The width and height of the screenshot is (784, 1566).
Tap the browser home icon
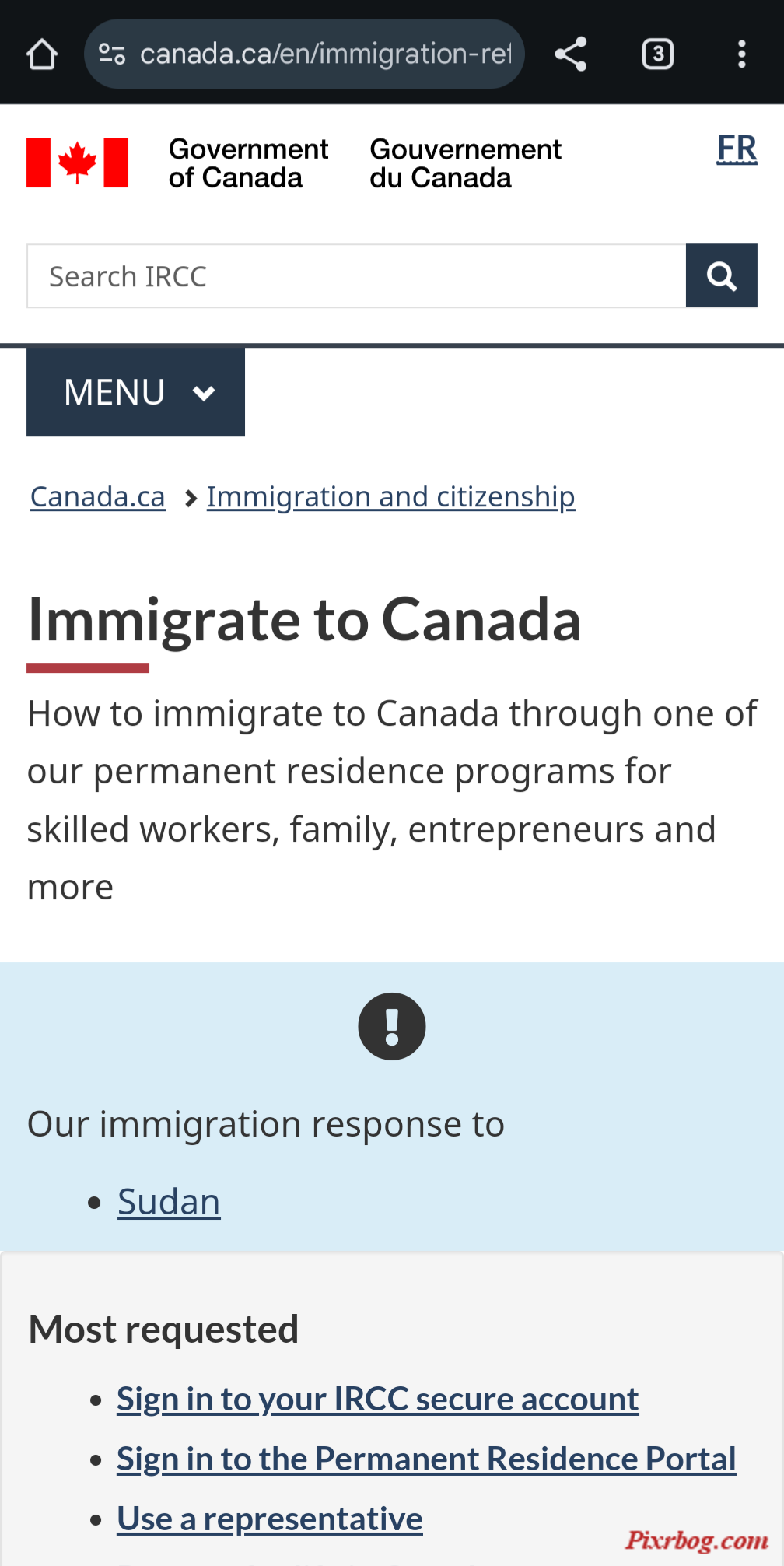click(x=42, y=54)
